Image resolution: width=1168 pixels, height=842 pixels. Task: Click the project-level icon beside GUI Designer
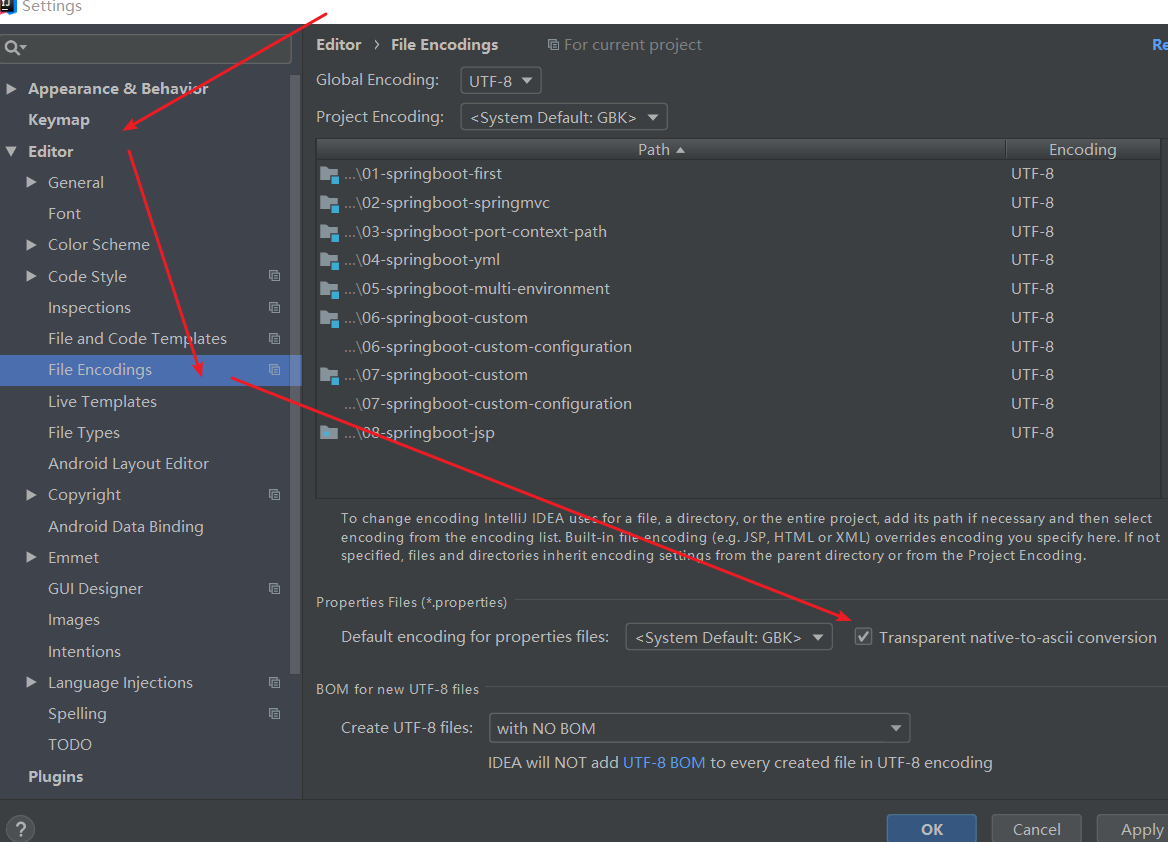coord(274,589)
